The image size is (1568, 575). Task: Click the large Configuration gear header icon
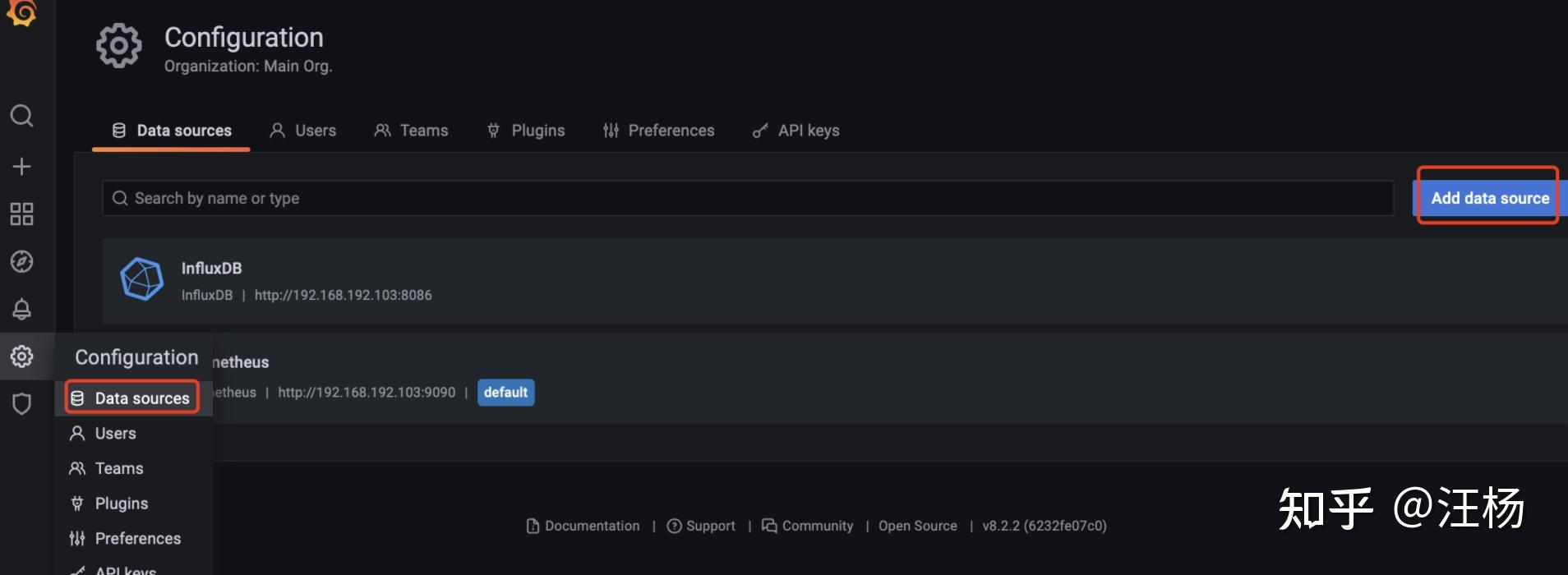point(119,45)
